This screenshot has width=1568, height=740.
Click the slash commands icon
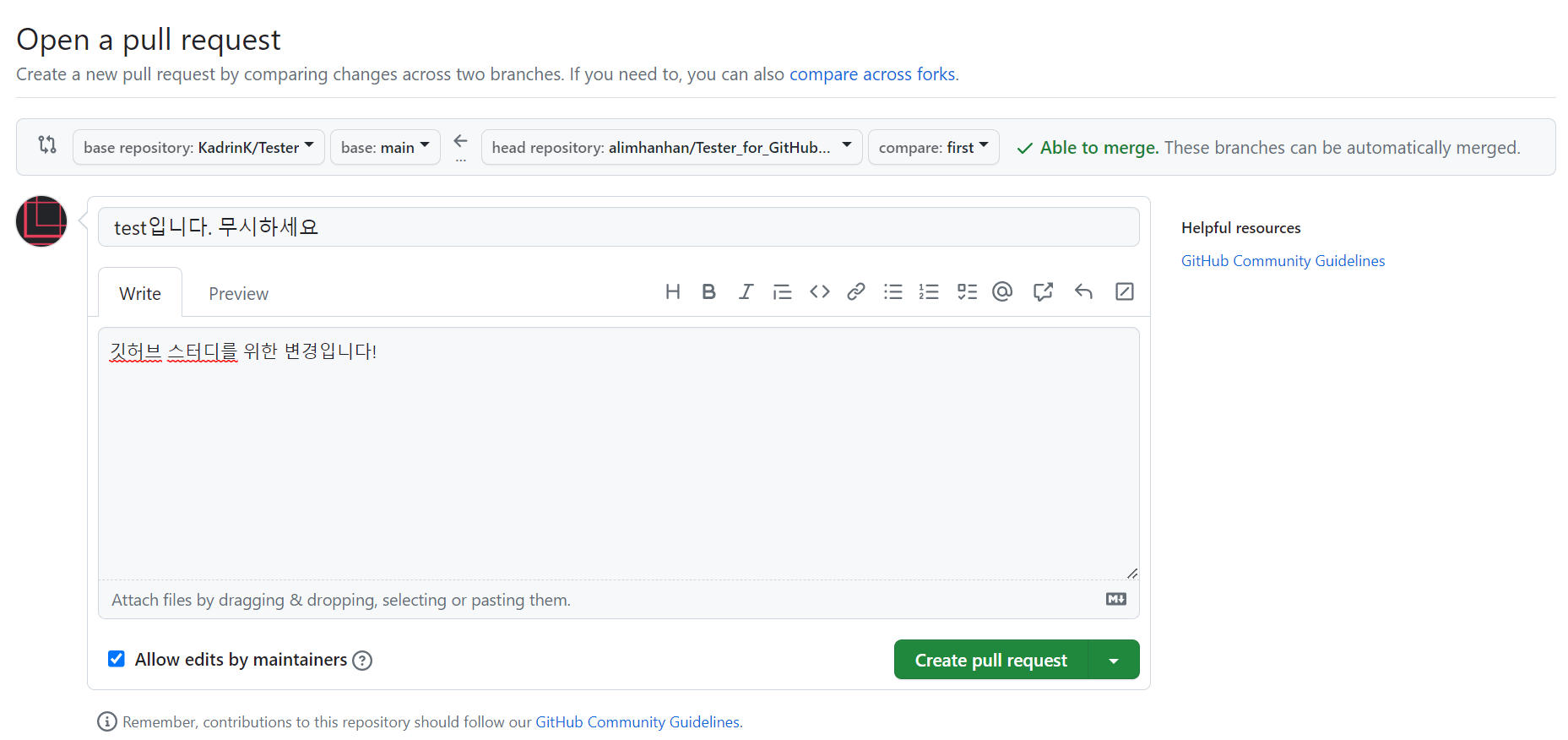pos(1124,291)
